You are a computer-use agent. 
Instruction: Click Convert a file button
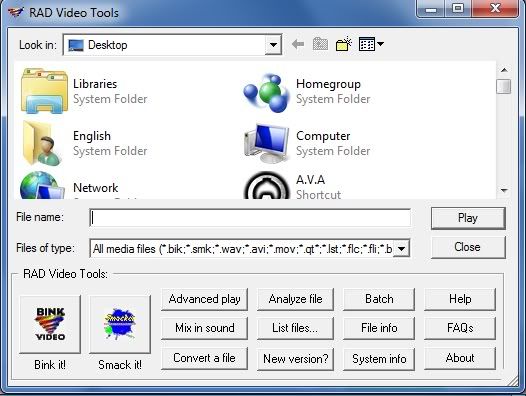coord(204,358)
